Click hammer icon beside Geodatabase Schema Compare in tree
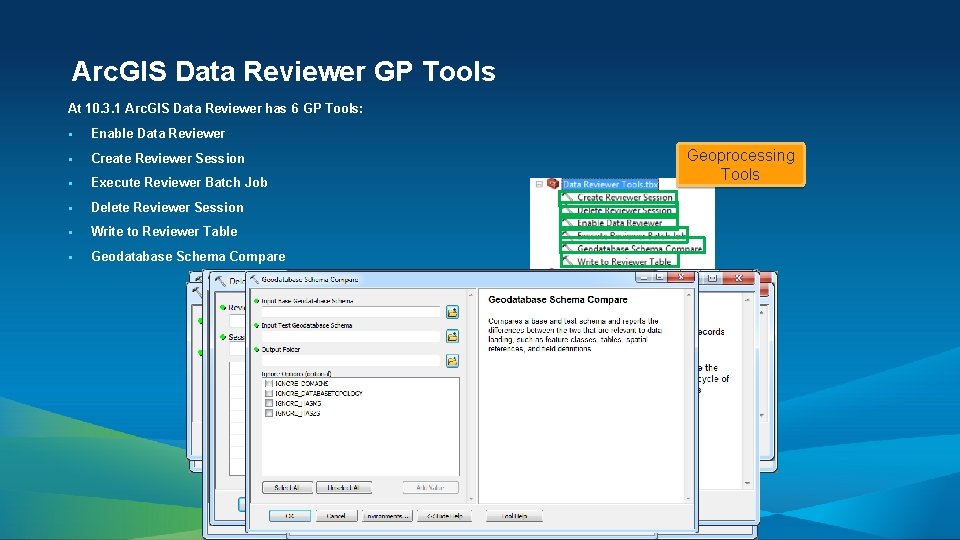Screen dimensions: 960x540 click(x=568, y=249)
